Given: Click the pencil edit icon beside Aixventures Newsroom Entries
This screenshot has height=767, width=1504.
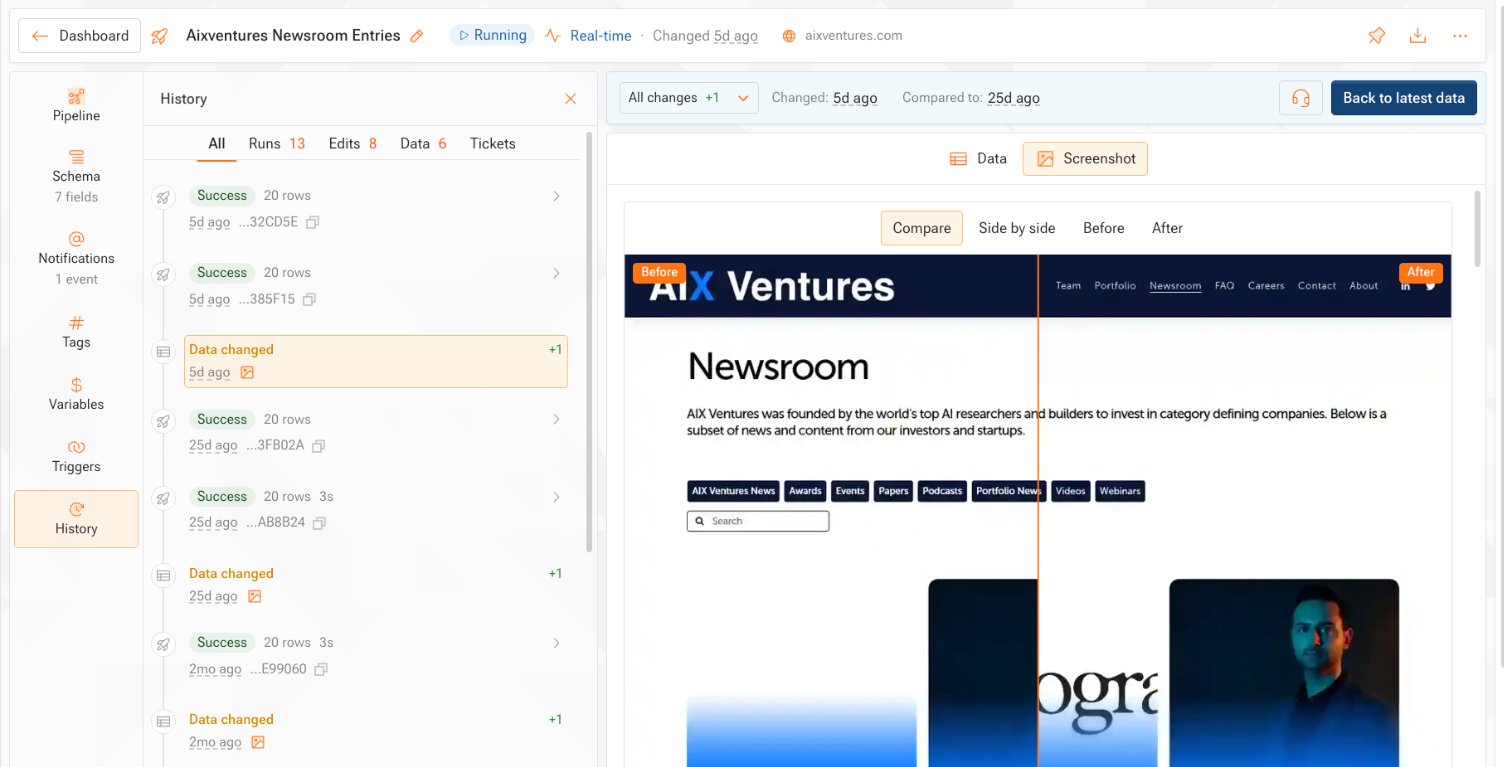Looking at the screenshot, I should pos(417,36).
